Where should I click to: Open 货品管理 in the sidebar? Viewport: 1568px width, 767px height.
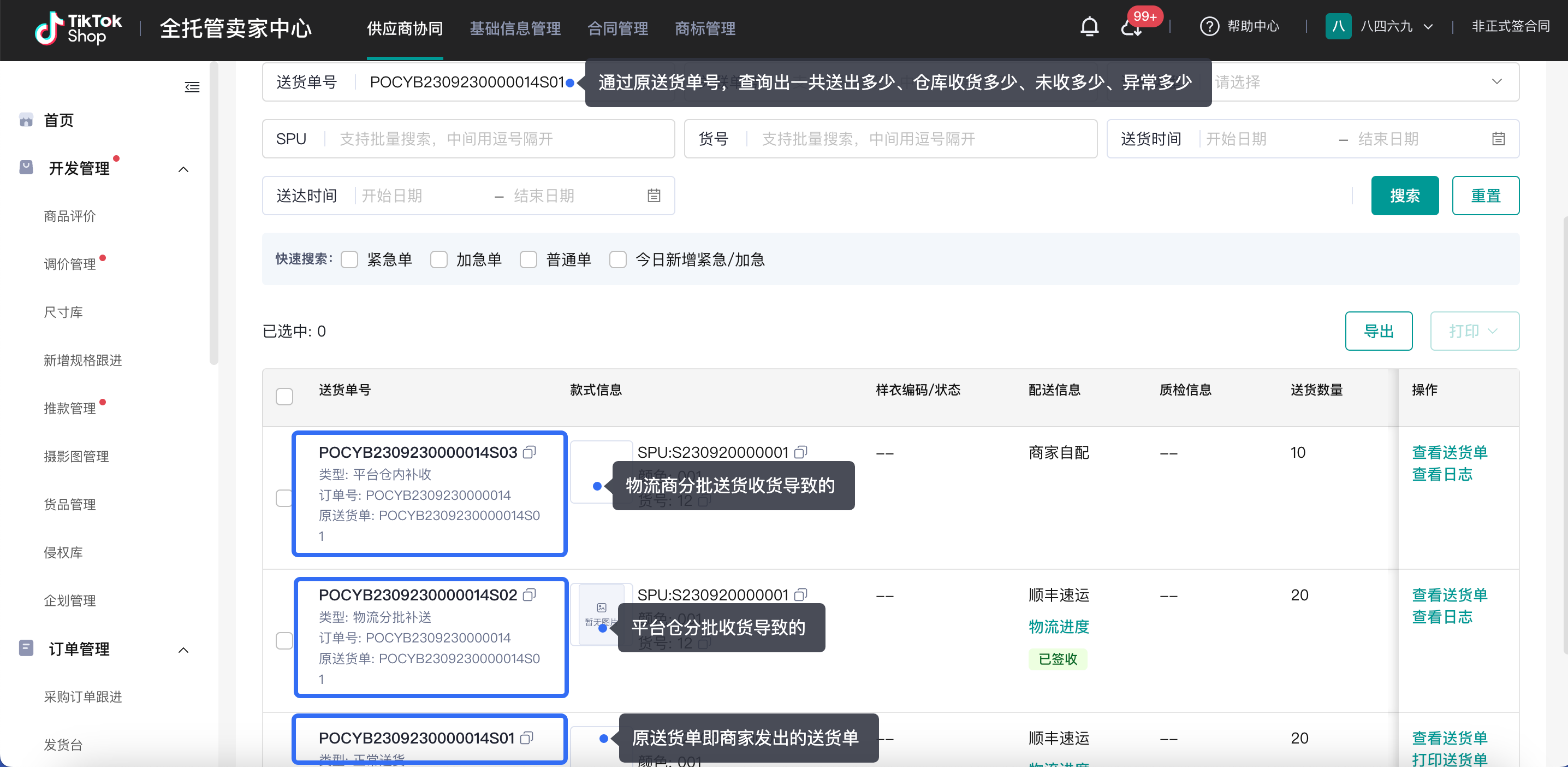pyautogui.click(x=69, y=504)
